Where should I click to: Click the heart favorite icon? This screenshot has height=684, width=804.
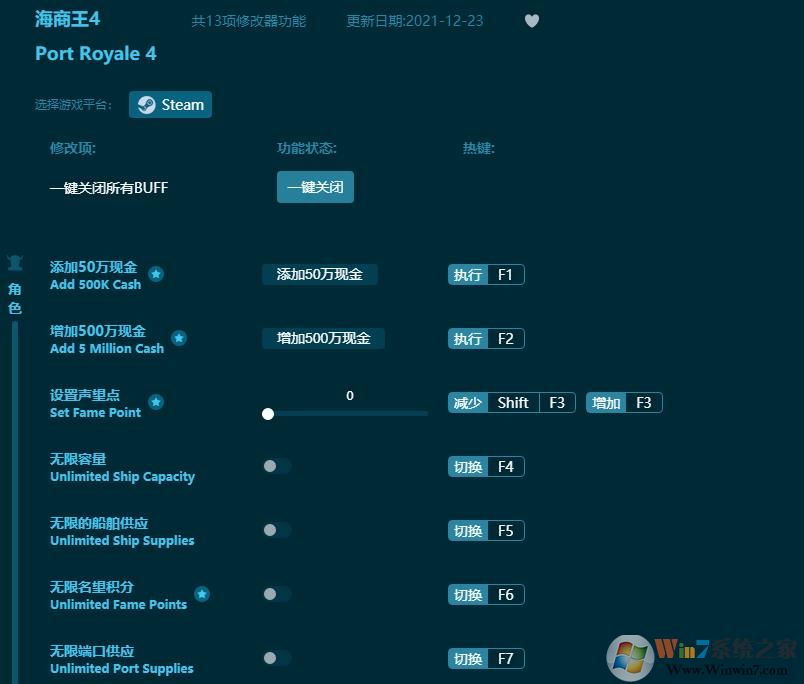pos(532,21)
